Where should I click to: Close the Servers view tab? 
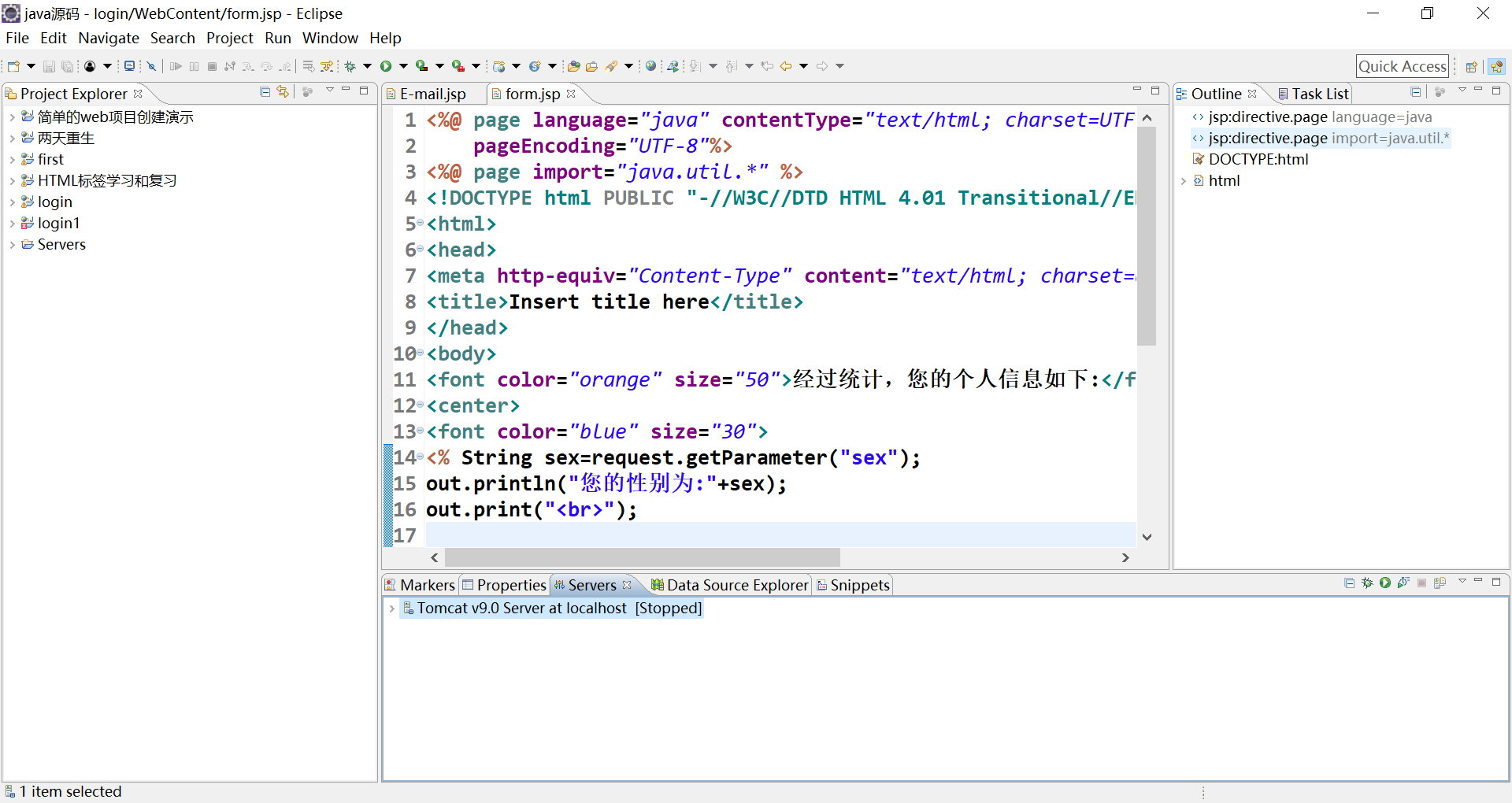tap(627, 585)
